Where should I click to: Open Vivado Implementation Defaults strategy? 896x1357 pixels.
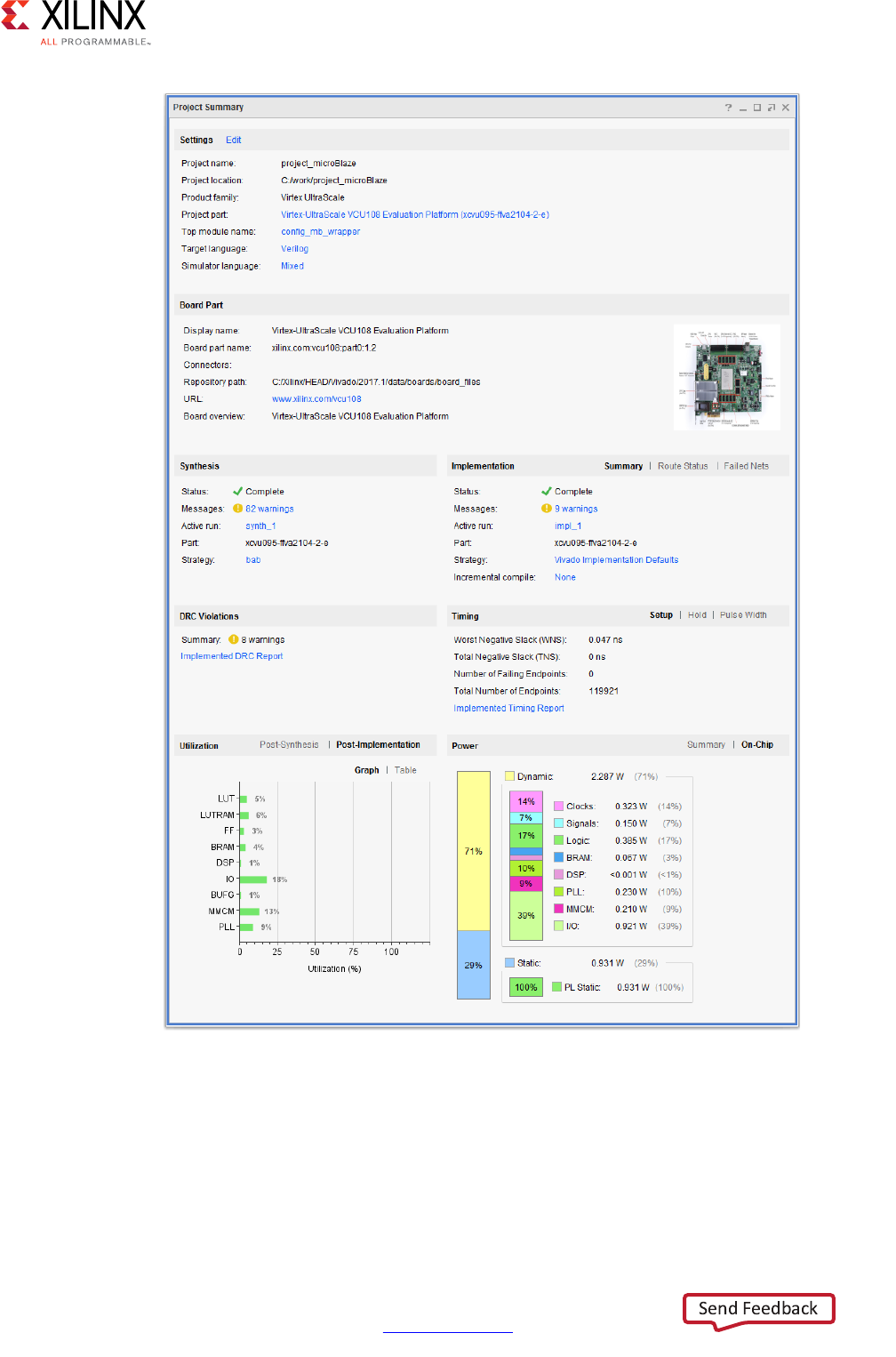pyautogui.click(x=617, y=560)
